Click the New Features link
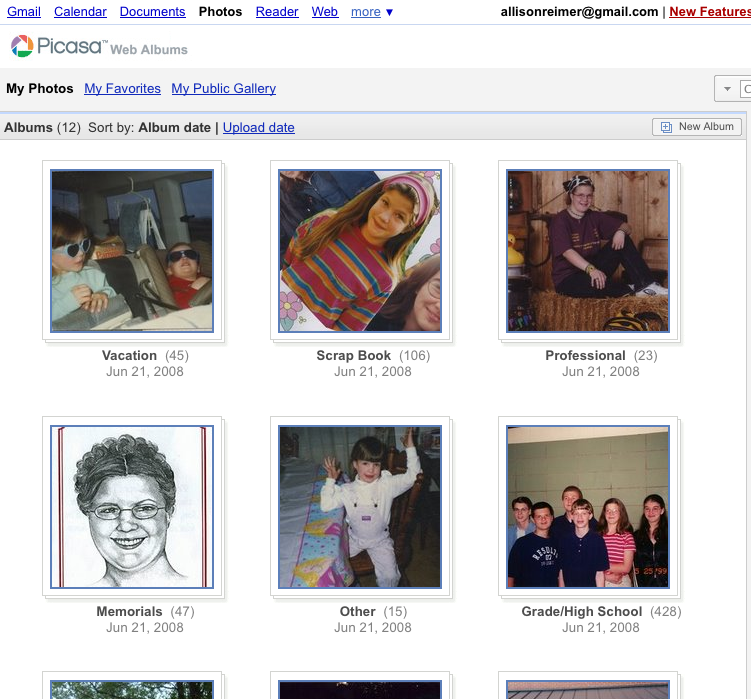The image size is (751, 699). pos(710,11)
